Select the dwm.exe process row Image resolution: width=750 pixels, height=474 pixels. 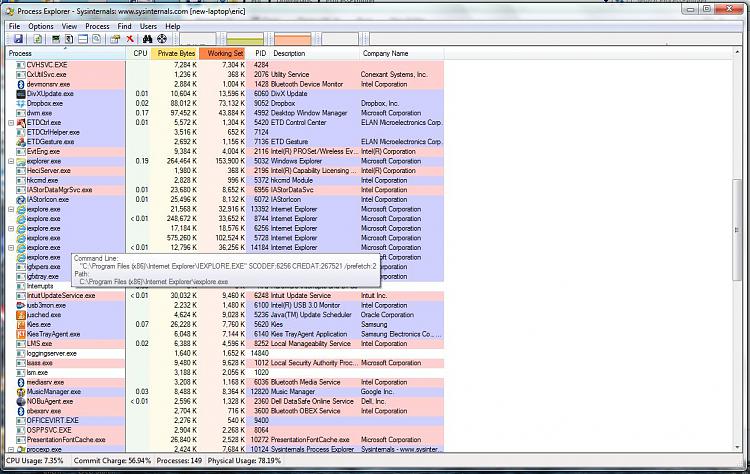pos(225,113)
